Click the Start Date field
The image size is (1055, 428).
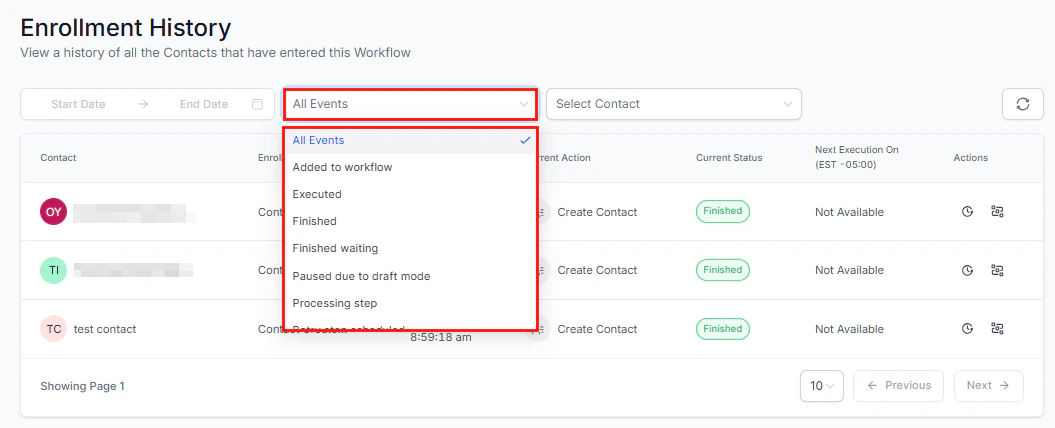78,104
